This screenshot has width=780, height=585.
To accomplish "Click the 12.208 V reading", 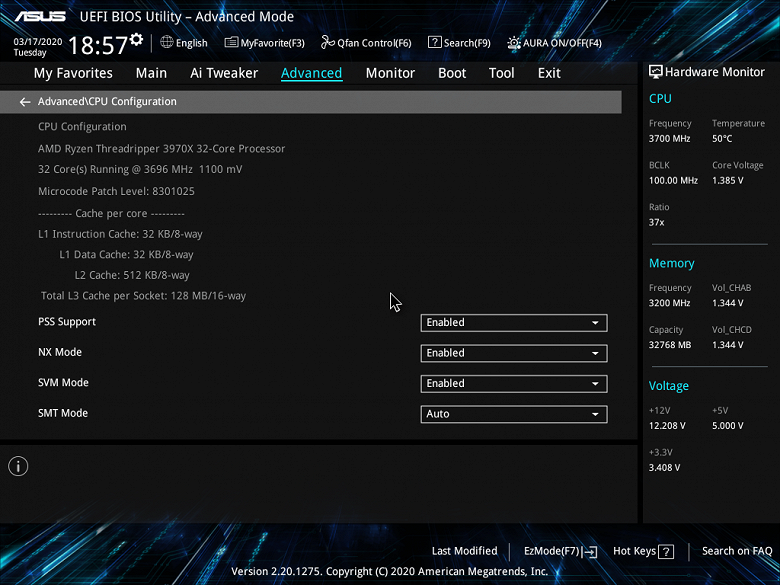I will pyautogui.click(x=667, y=426).
